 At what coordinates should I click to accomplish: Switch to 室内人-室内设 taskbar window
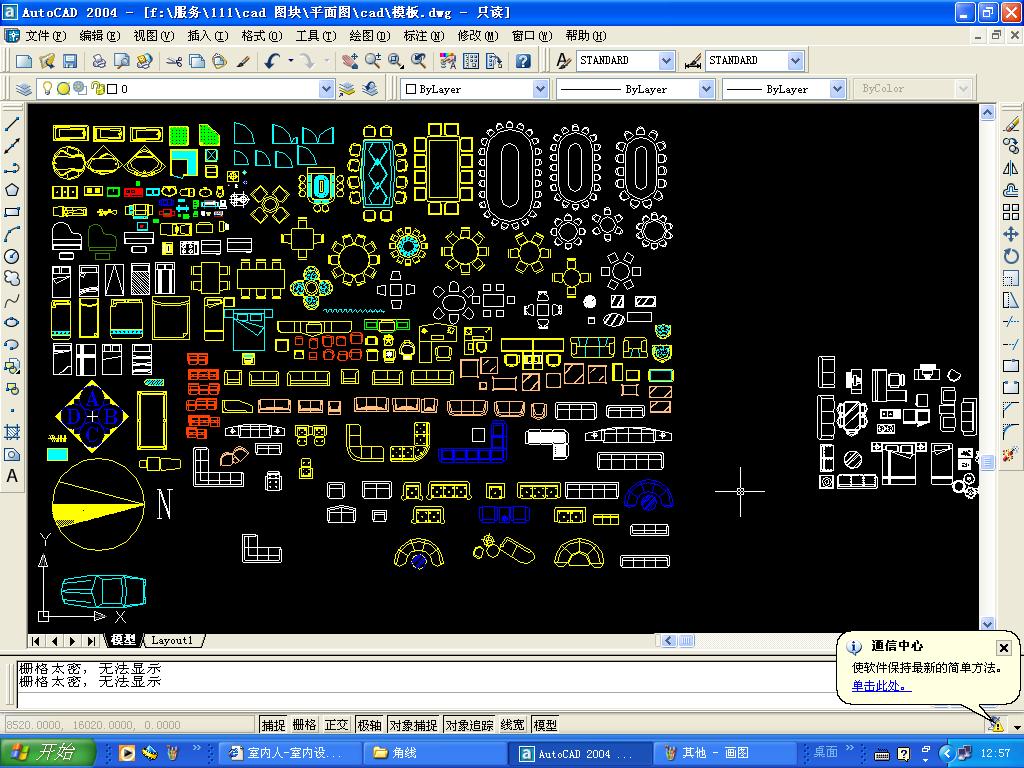tap(289, 753)
